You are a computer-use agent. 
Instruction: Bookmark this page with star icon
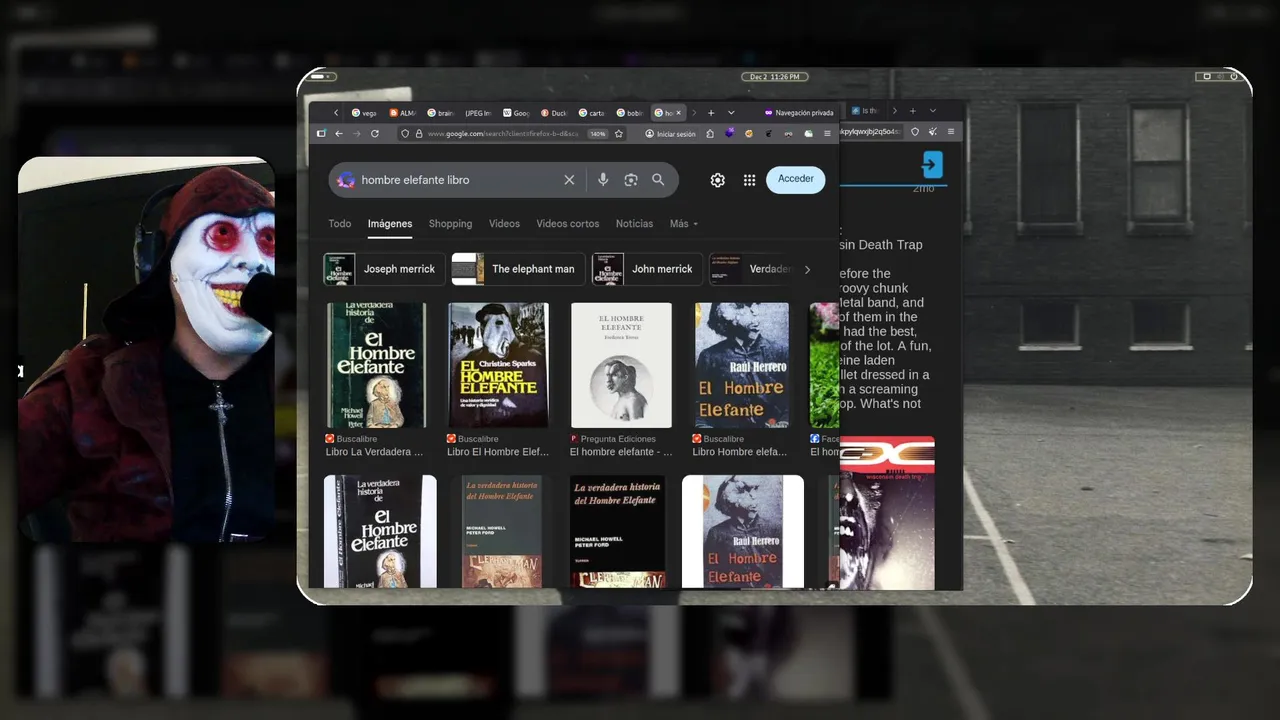619,133
